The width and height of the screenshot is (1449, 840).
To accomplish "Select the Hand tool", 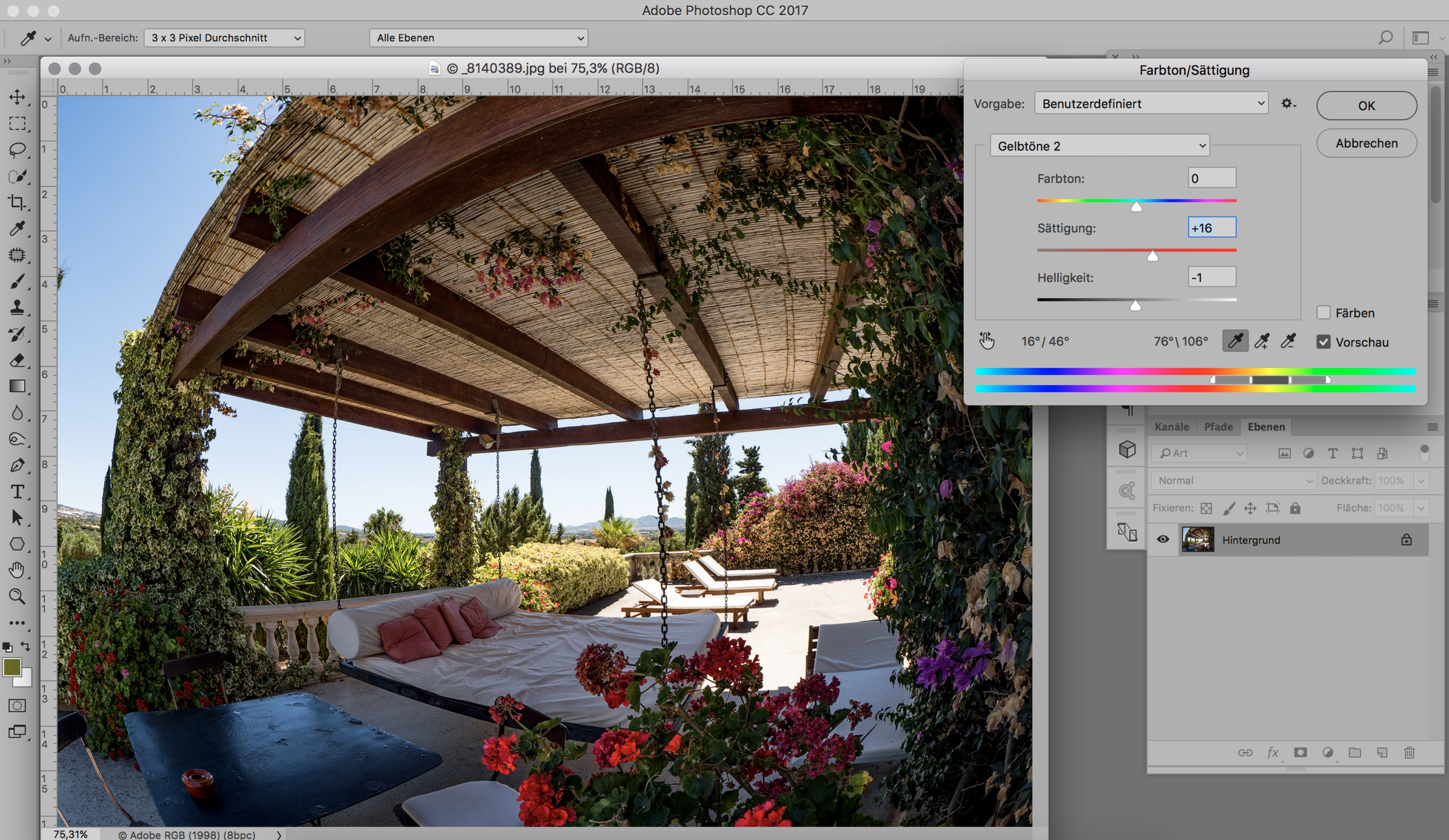I will click(x=17, y=570).
